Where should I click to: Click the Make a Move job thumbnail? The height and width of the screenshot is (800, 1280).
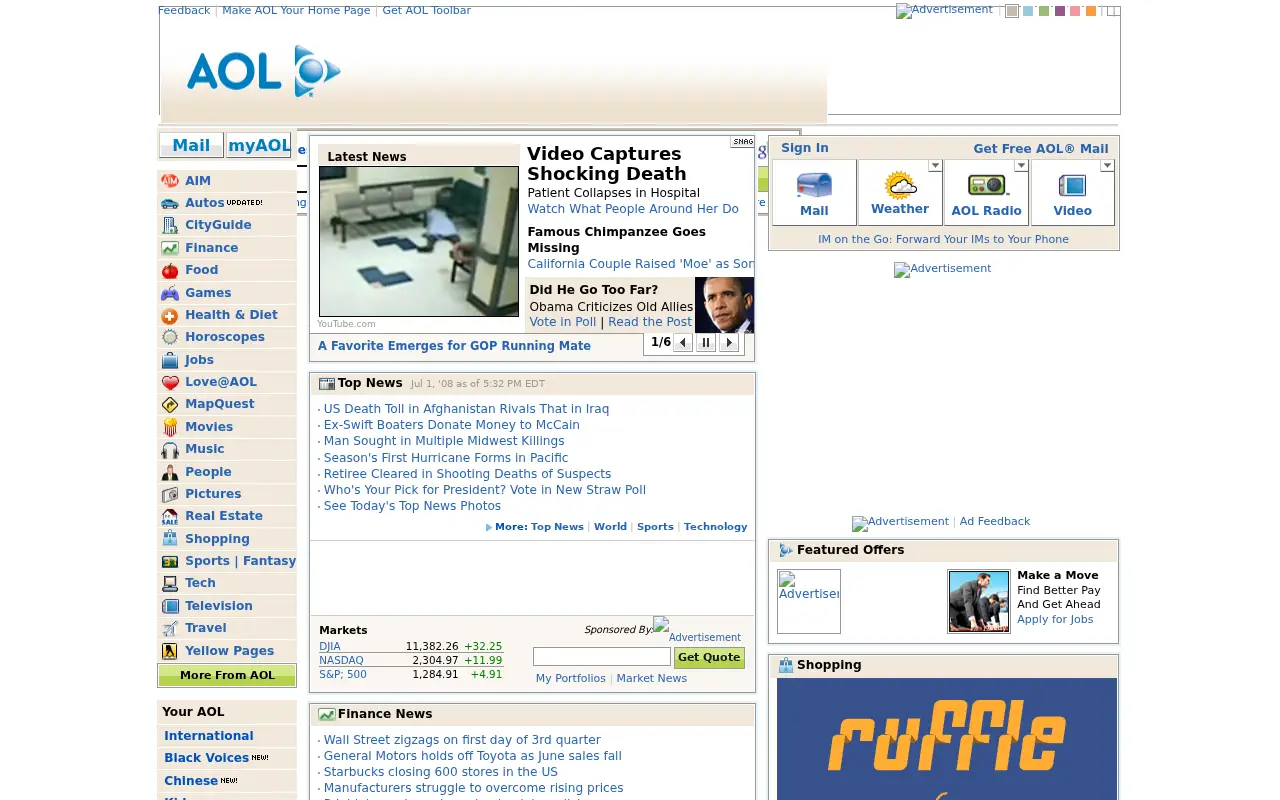tap(979, 601)
